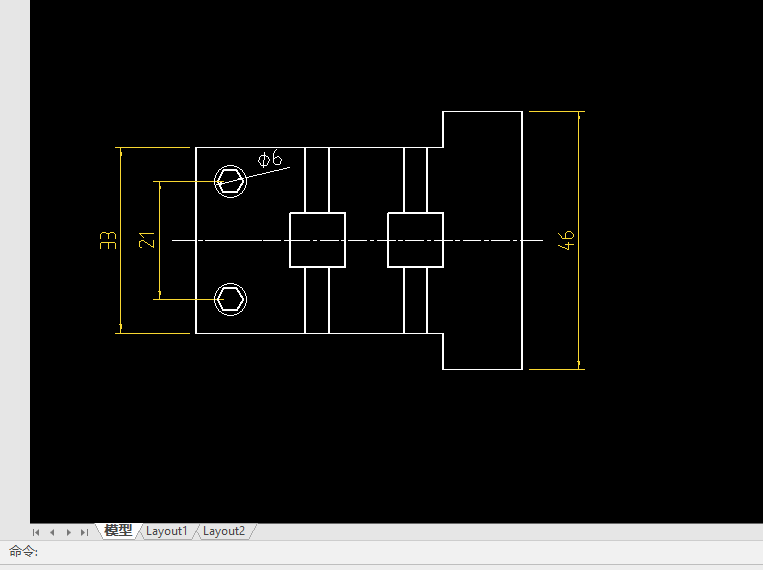This screenshot has width=763, height=570.
Task: Pick the lower hexagon bolt hole
Action: 230,299
